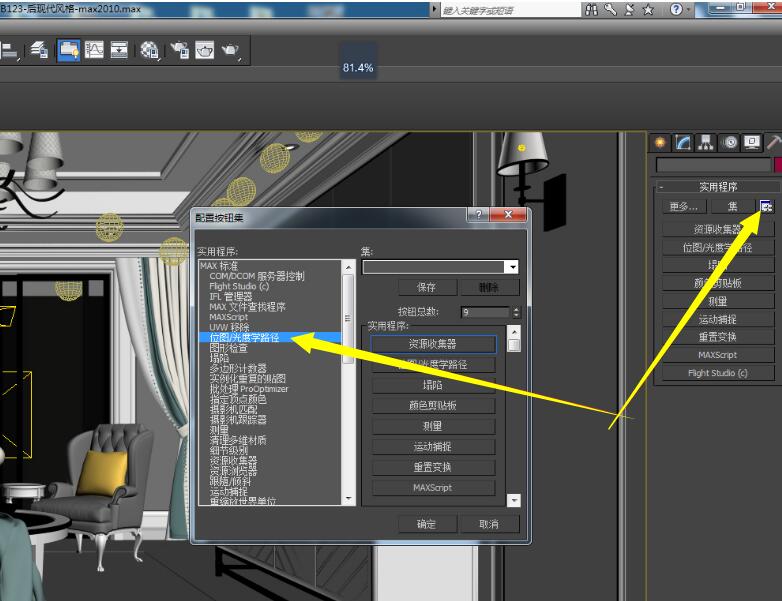Select the 塌陷 slot button in the dialog

433,385
